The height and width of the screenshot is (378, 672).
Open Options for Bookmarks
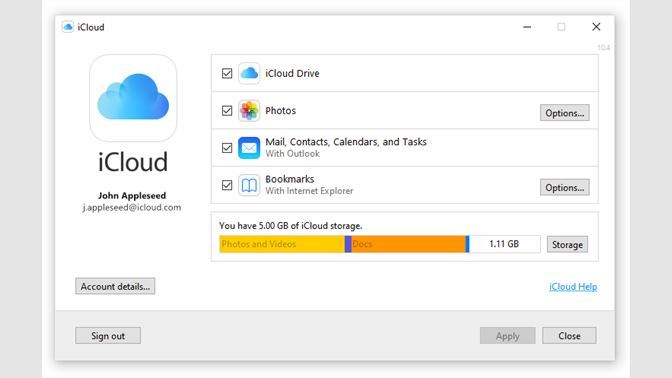[x=564, y=187]
